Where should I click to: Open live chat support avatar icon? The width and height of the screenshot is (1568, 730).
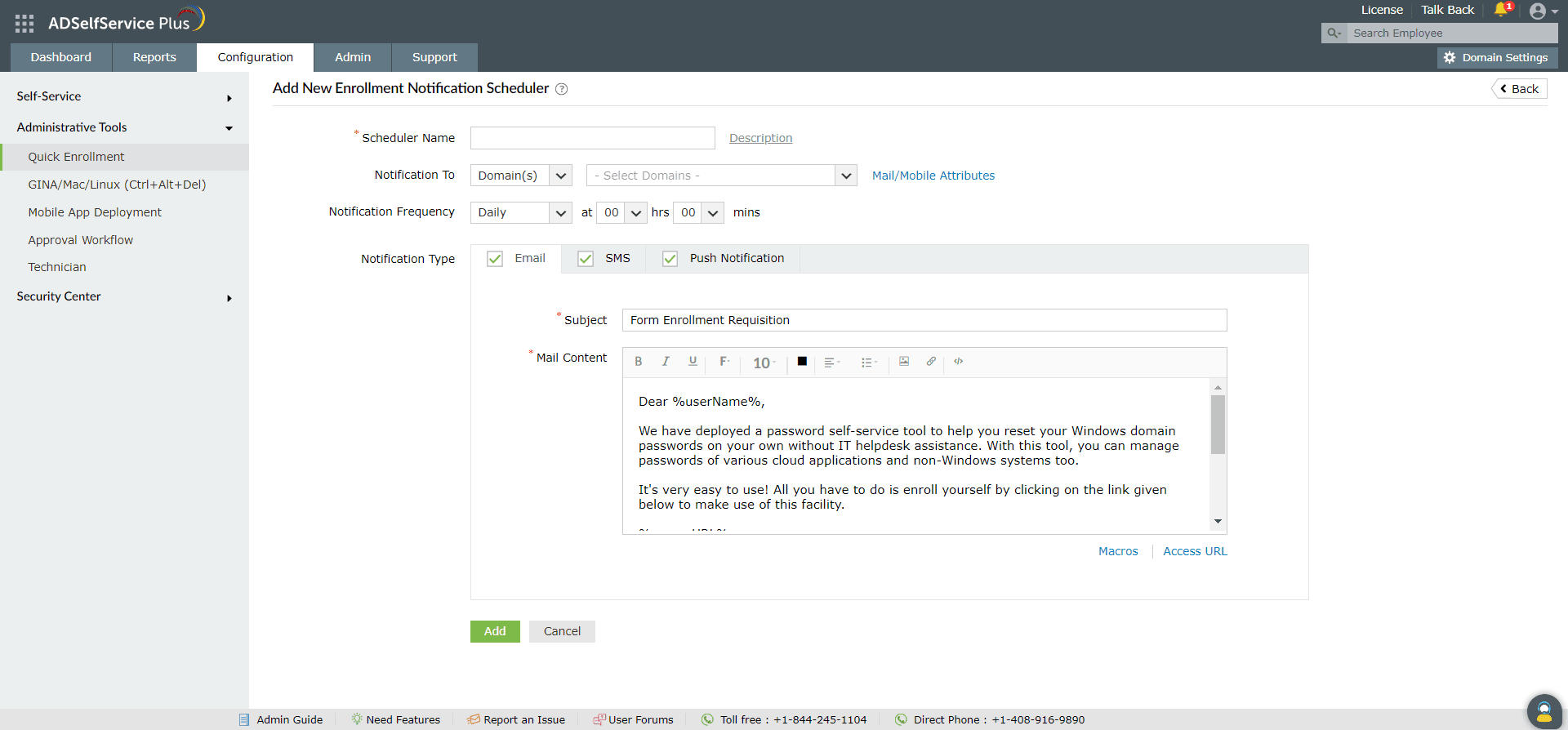[x=1543, y=710]
